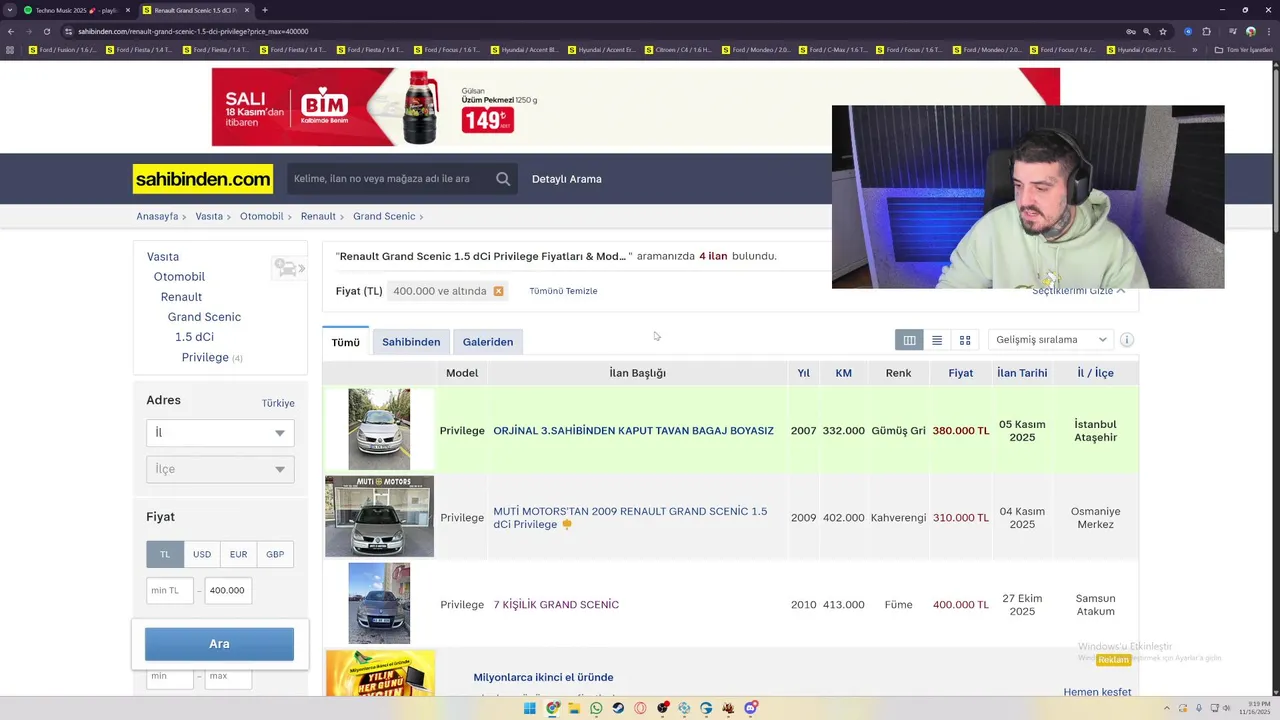Click the sahibinden.com logo
Image resolution: width=1280 pixels, height=720 pixels.
coord(203,179)
